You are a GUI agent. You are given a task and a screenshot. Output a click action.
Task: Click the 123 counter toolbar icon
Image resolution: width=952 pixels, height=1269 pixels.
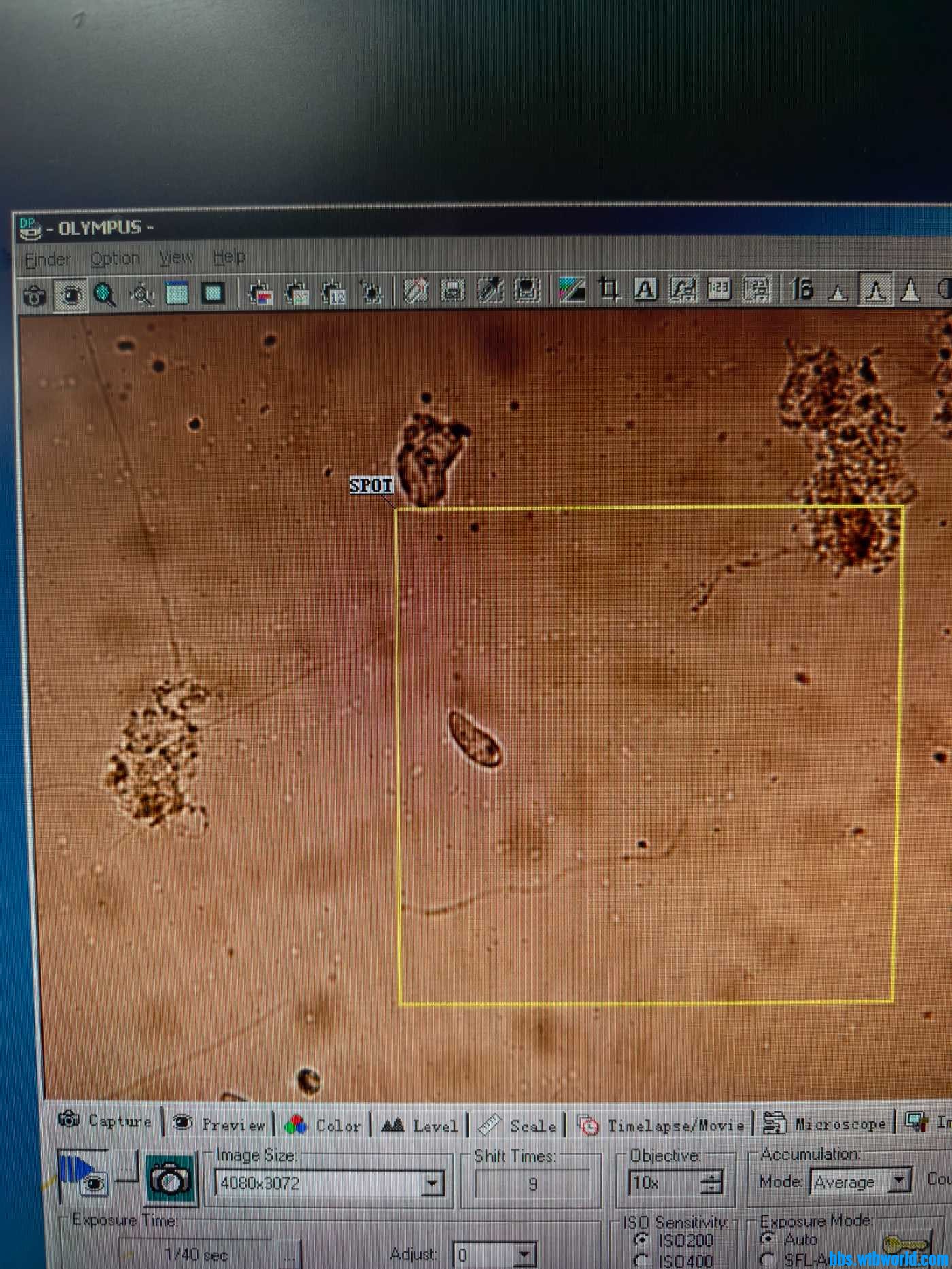719,290
